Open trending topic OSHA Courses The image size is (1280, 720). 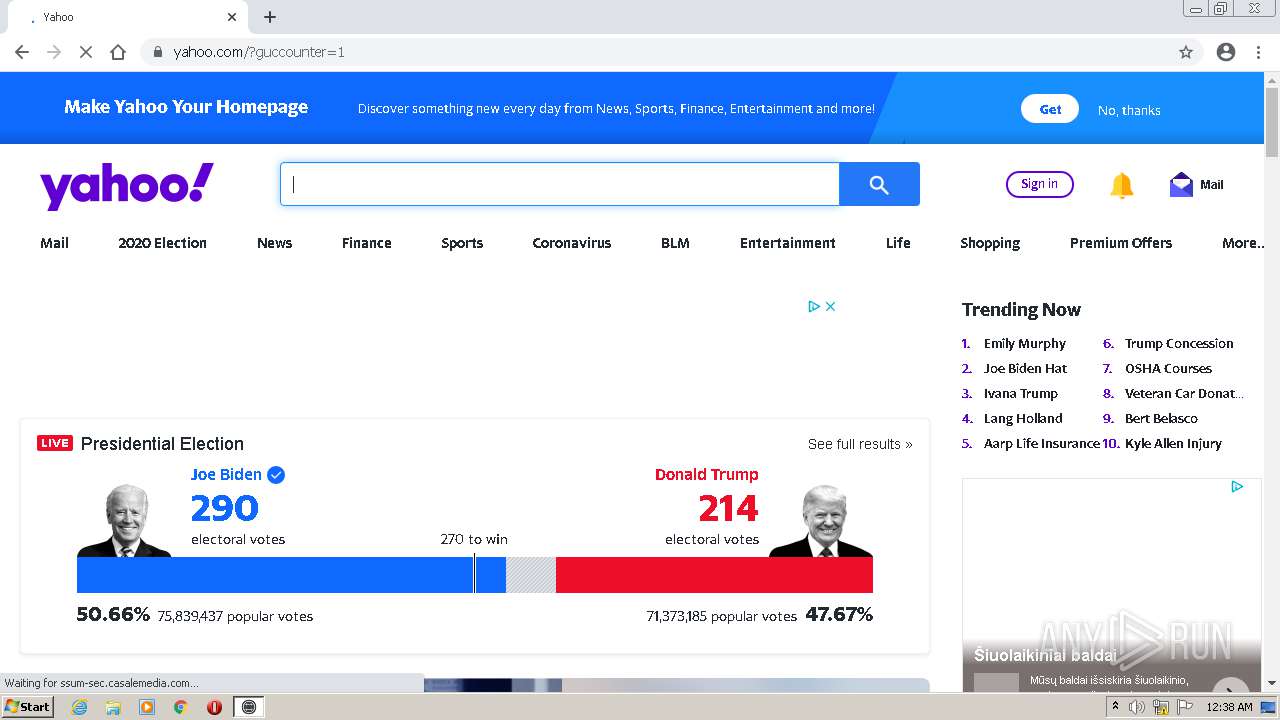pyautogui.click(x=1168, y=368)
